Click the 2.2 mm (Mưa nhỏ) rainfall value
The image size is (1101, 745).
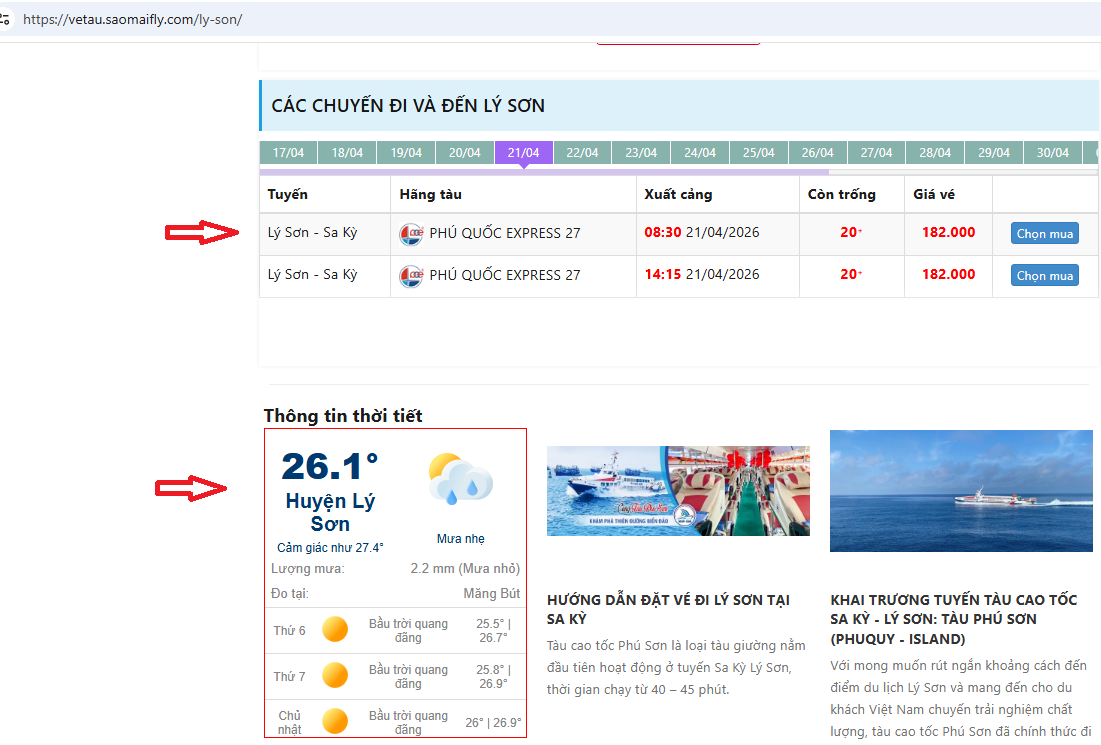pyautogui.click(x=465, y=569)
